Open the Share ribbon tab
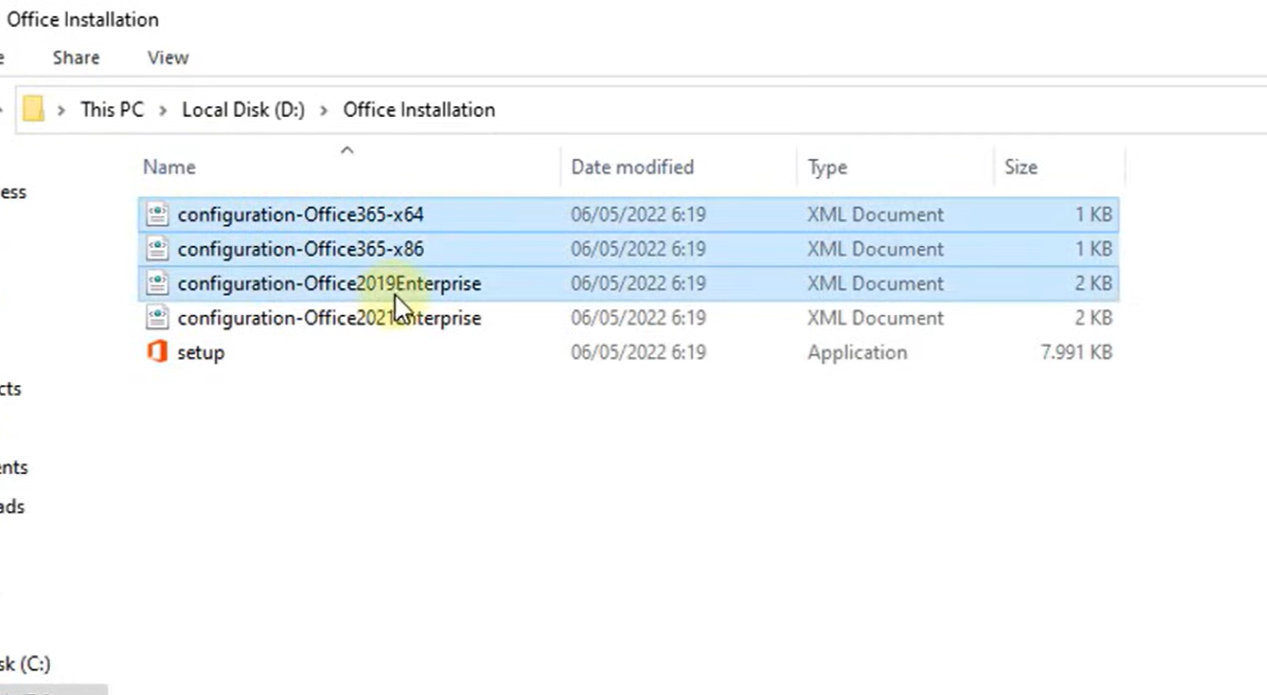This screenshot has height=695, width=1267. (x=76, y=58)
